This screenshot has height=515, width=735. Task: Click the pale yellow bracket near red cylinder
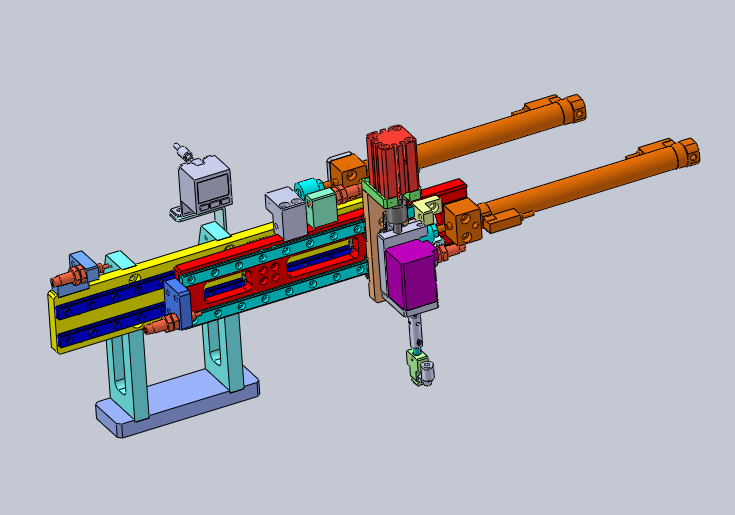coord(428,209)
